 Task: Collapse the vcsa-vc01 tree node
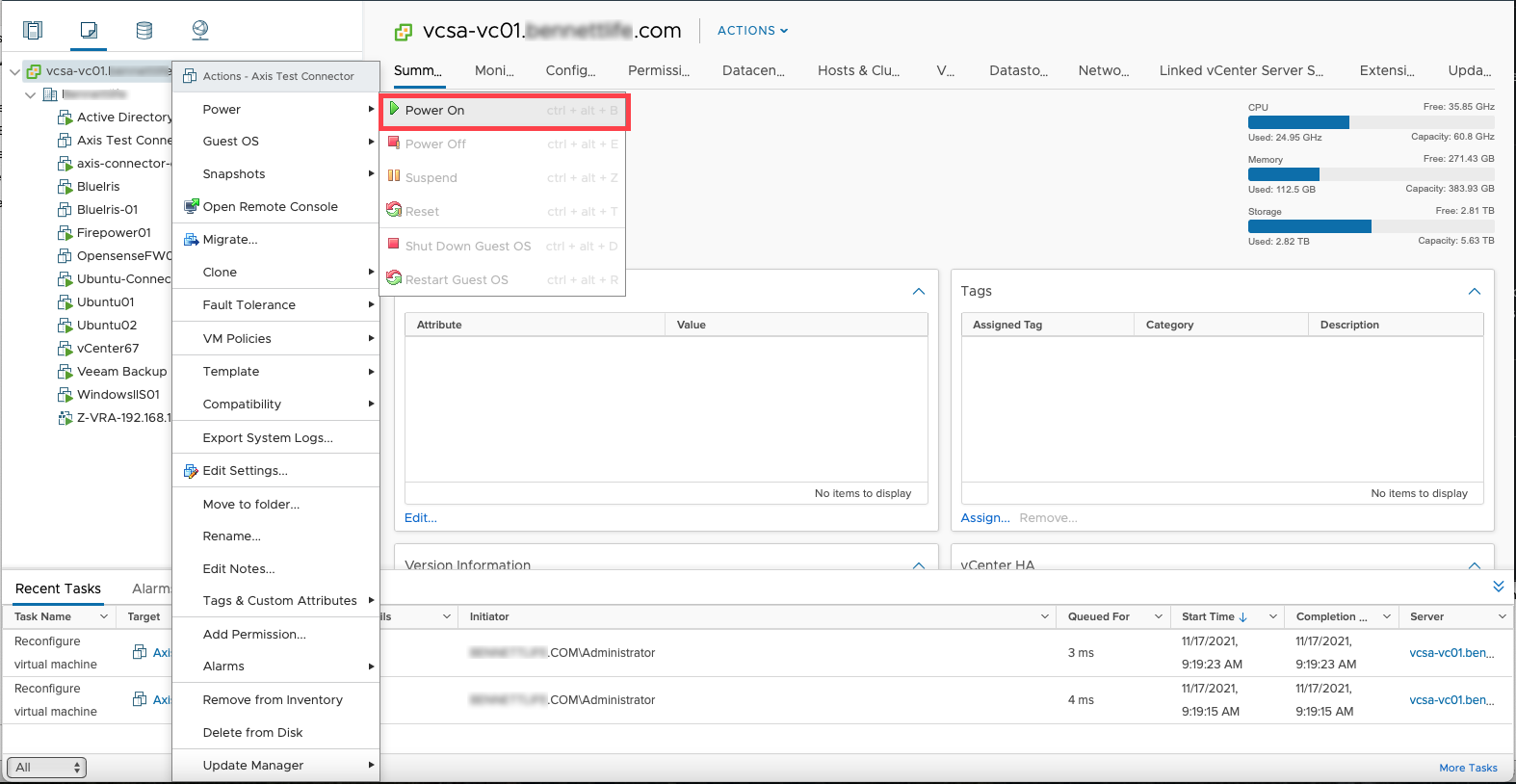[14, 71]
